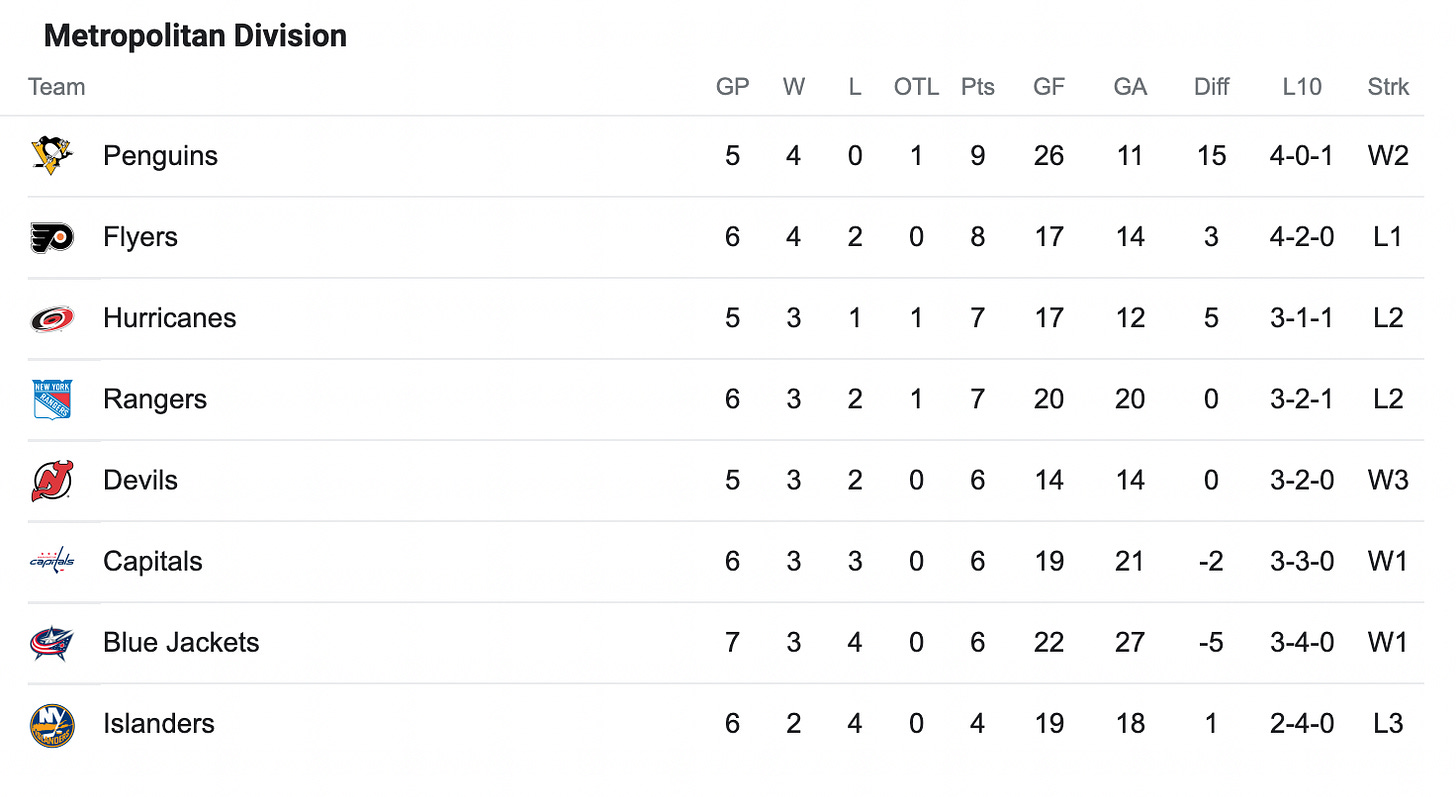Click the Strk column header

click(1389, 87)
